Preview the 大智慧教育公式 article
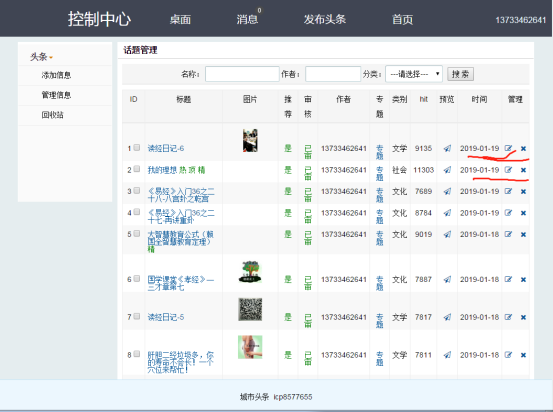 pos(447,235)
